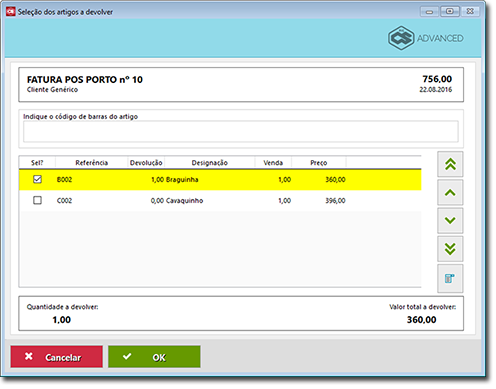Jump to first row with double up arrow
Viewport: 496px width, 389px height.
coord(450,164)
